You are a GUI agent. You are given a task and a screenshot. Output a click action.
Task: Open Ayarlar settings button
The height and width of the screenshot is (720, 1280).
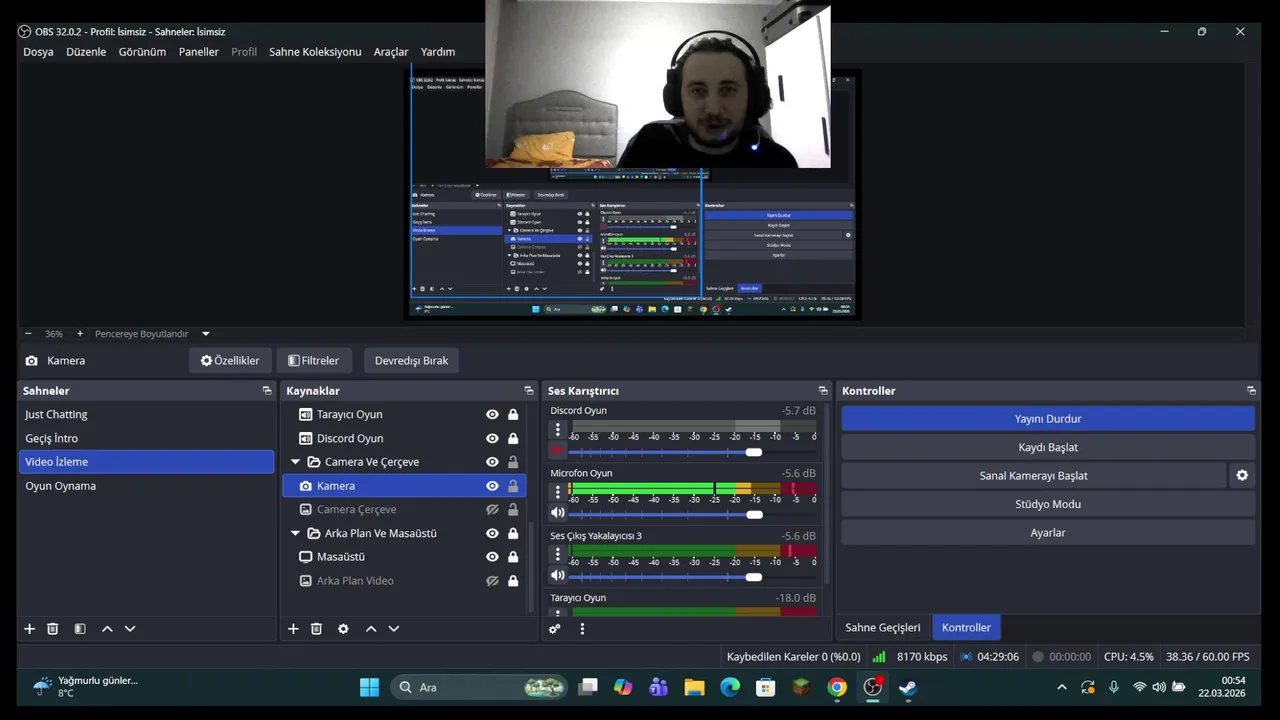coord(1048,533)
